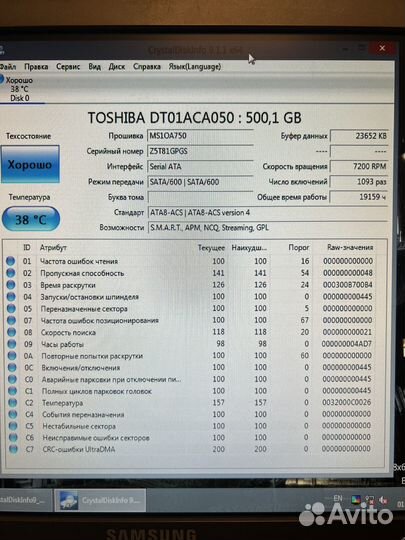Open the Вид menu
The width and height of the screenshot is (405, 540).
(x=94, y=66)
